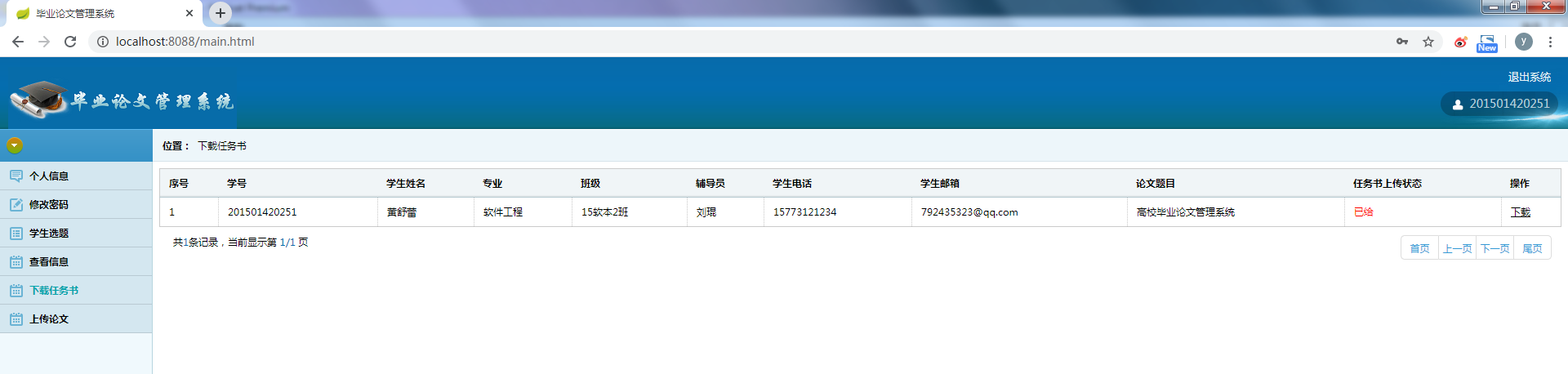Click 退出系统 to log out
Image resolution: width=1568 pixels, height=374 pixels.
pos(1529,77)
